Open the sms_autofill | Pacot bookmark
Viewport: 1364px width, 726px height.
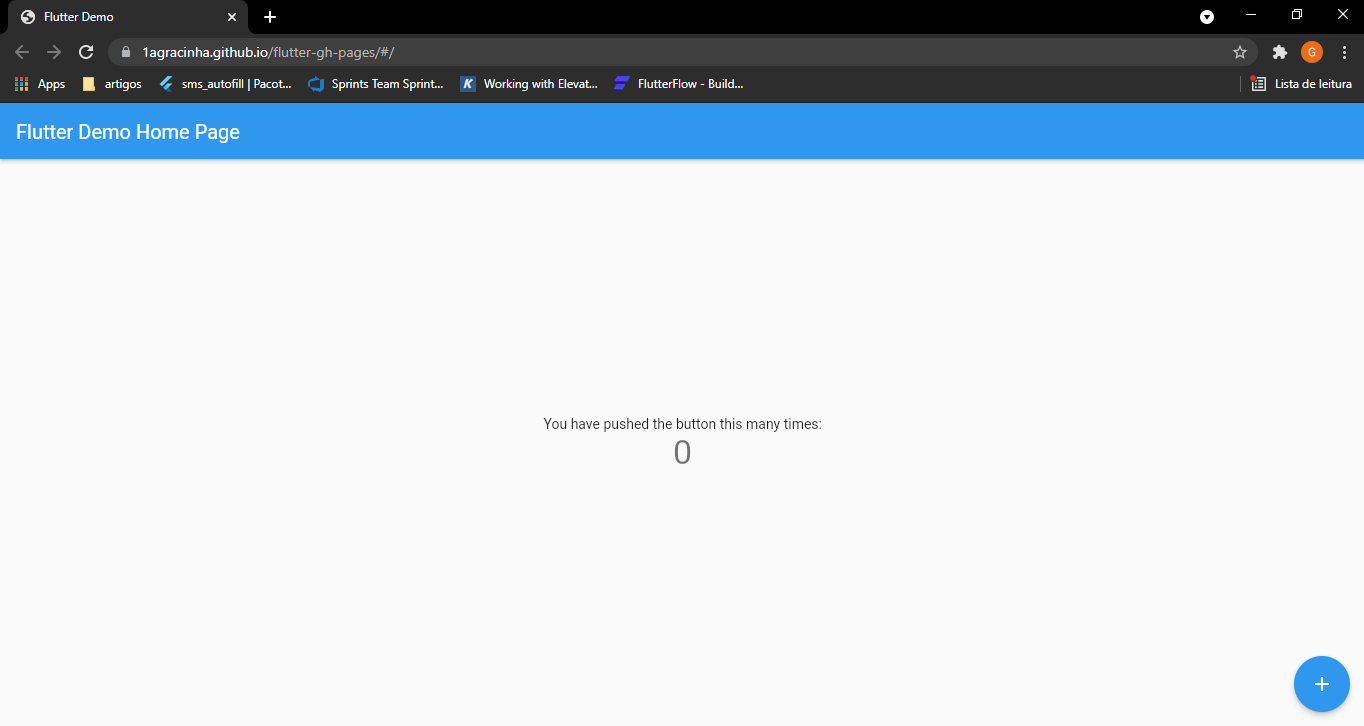coord(226,83)
